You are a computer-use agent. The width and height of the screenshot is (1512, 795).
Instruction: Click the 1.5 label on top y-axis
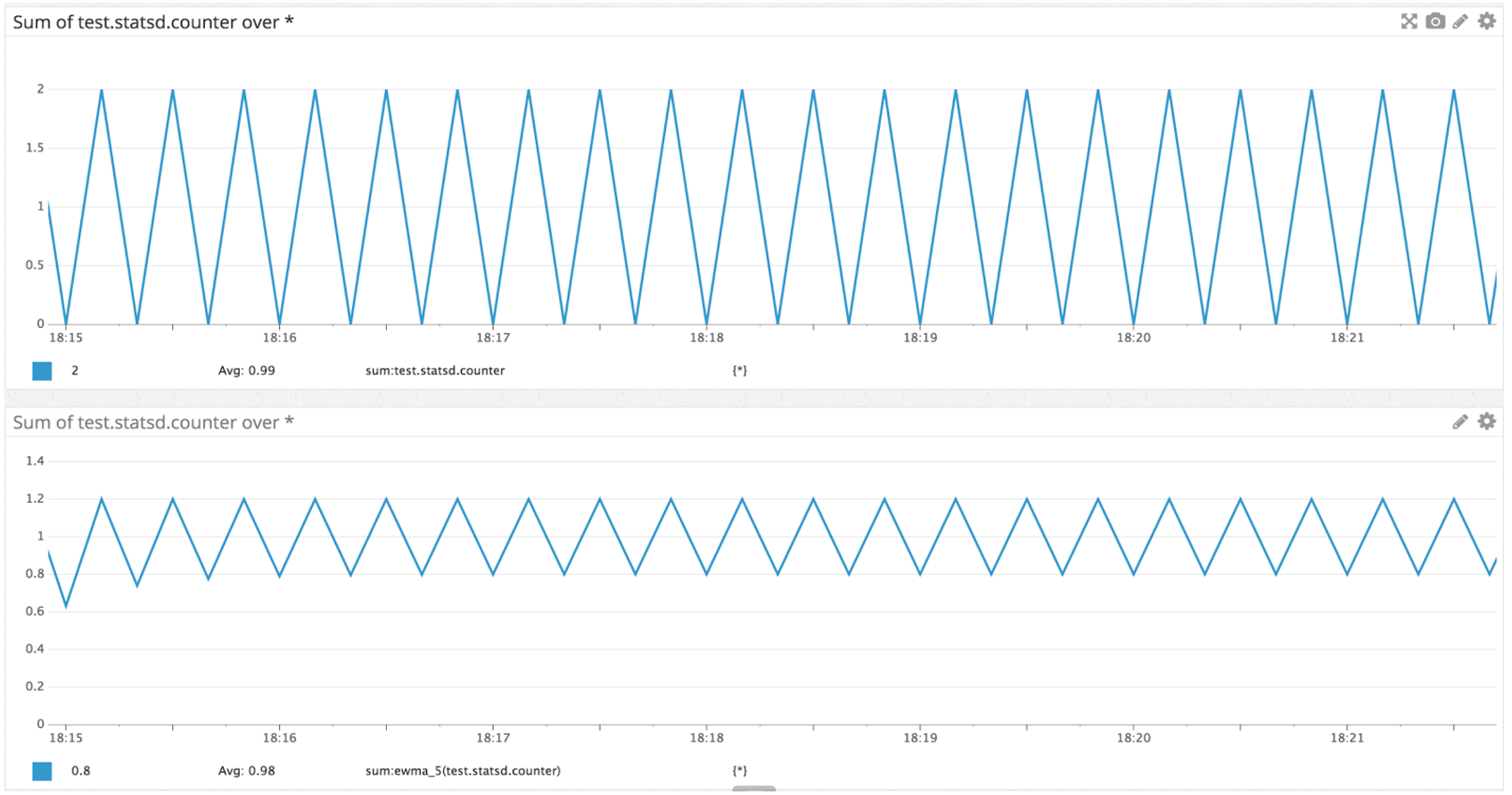coord(35,148)
